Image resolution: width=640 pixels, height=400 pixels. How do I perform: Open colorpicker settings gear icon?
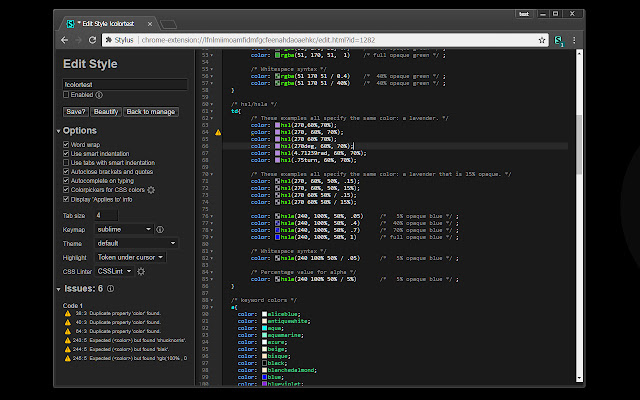tap(151, 189)
